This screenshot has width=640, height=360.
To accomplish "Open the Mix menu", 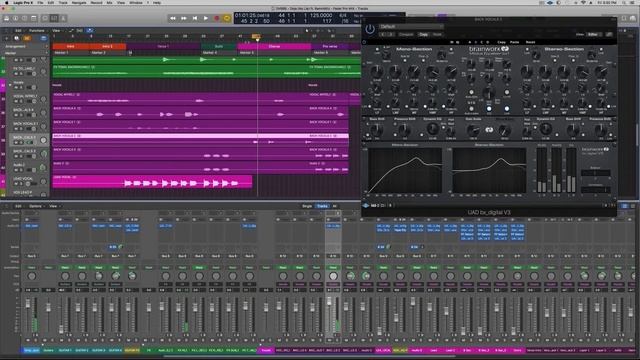I will [x=109, y=2].
